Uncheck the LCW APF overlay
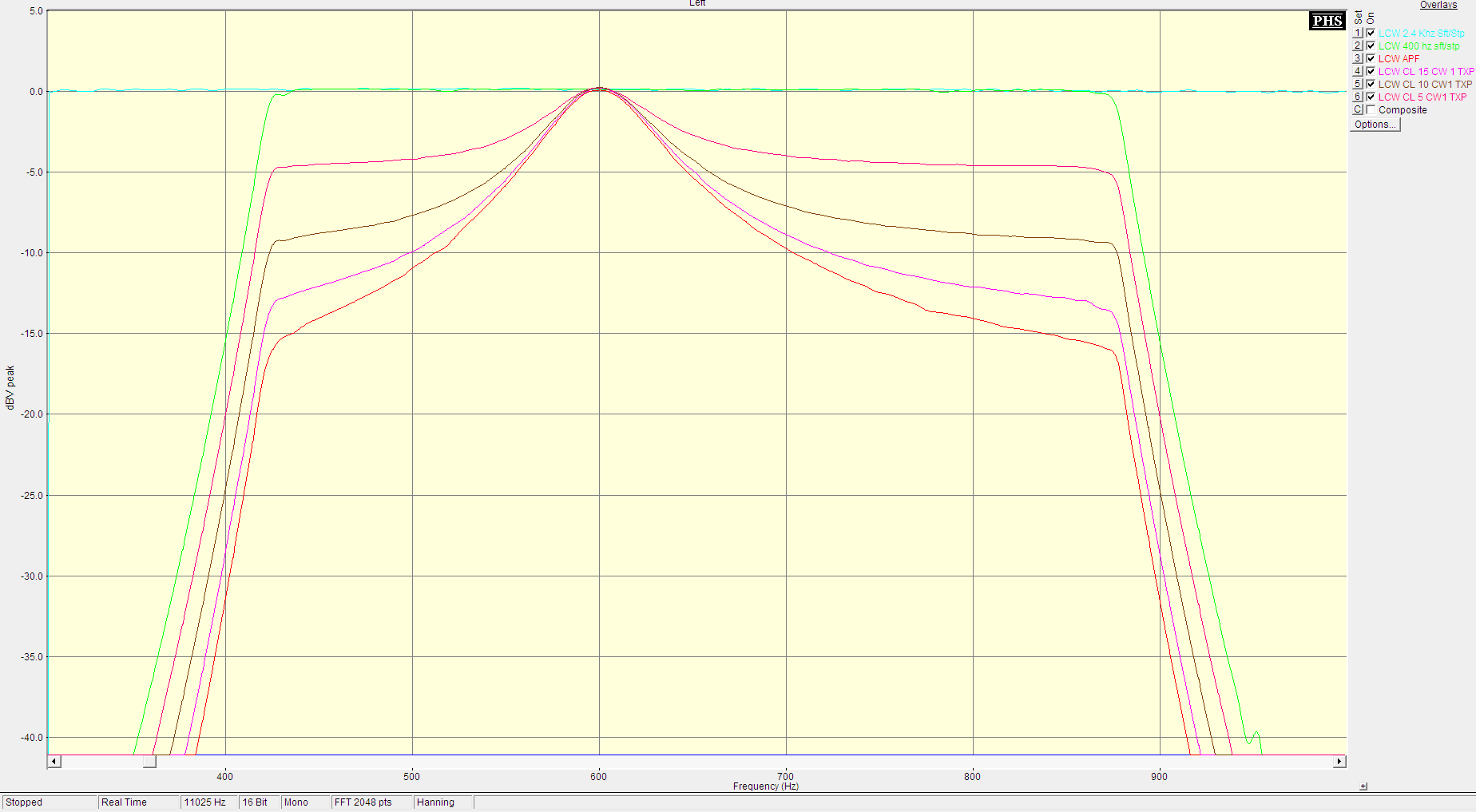The height and width of the screenshot is (812, 1476). coord(1371,59)
